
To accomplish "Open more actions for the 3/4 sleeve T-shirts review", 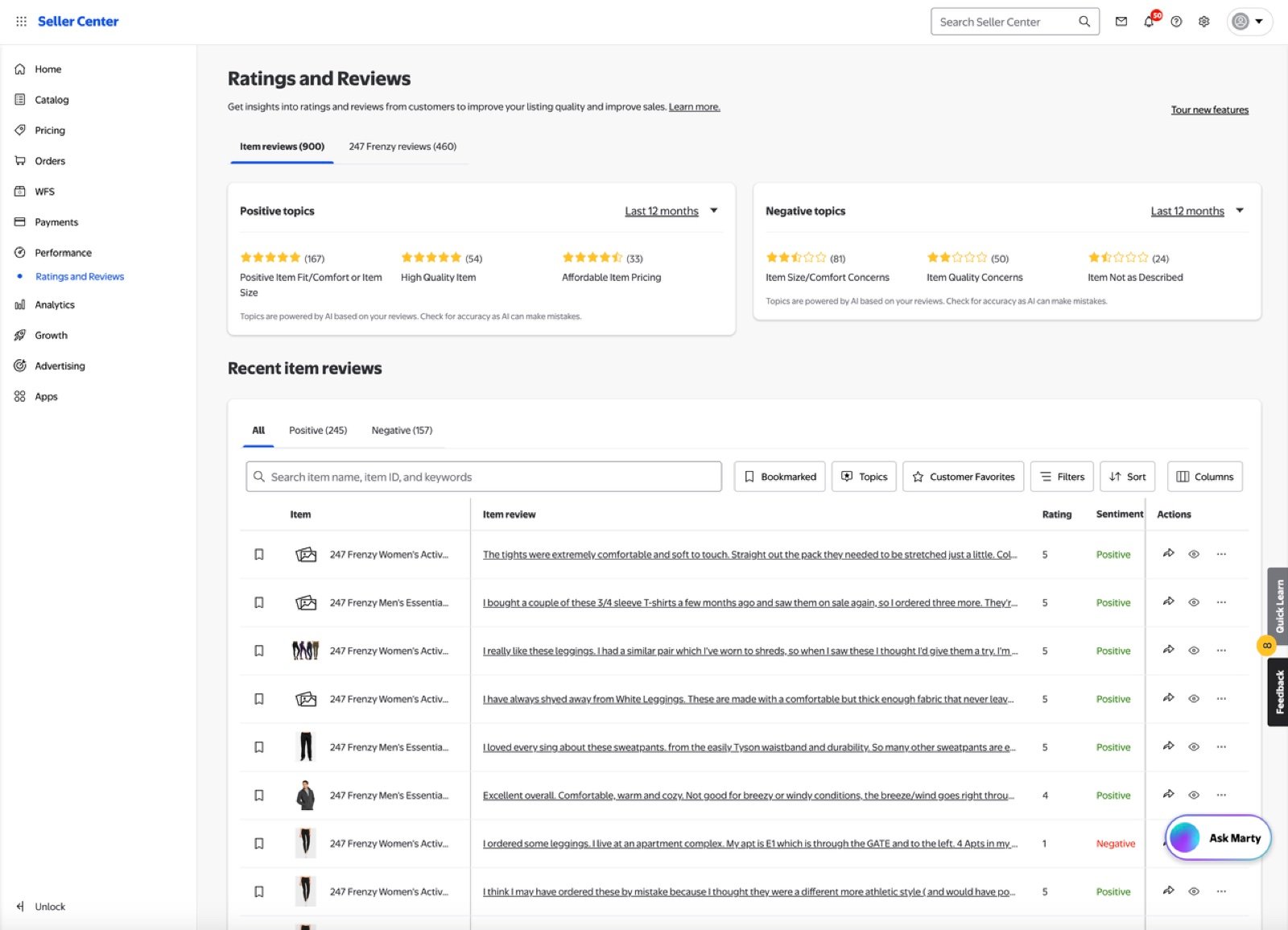I will [1221, 602].
